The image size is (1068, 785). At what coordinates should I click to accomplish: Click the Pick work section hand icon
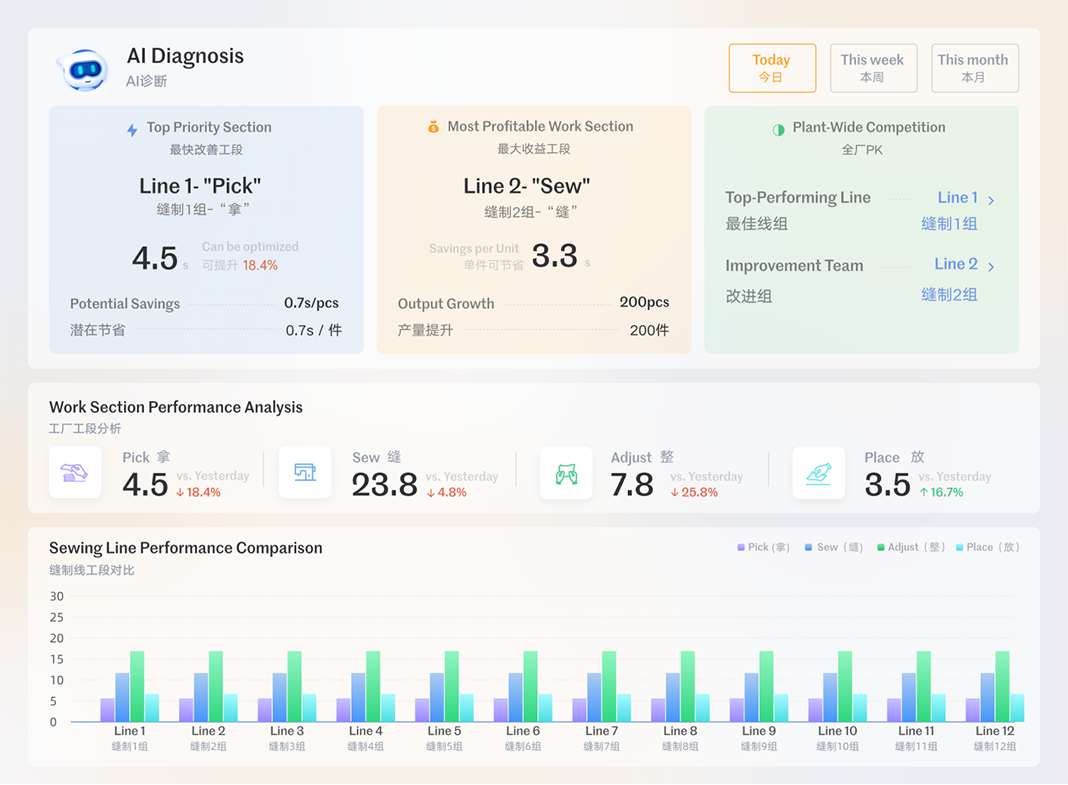[75, 472]
